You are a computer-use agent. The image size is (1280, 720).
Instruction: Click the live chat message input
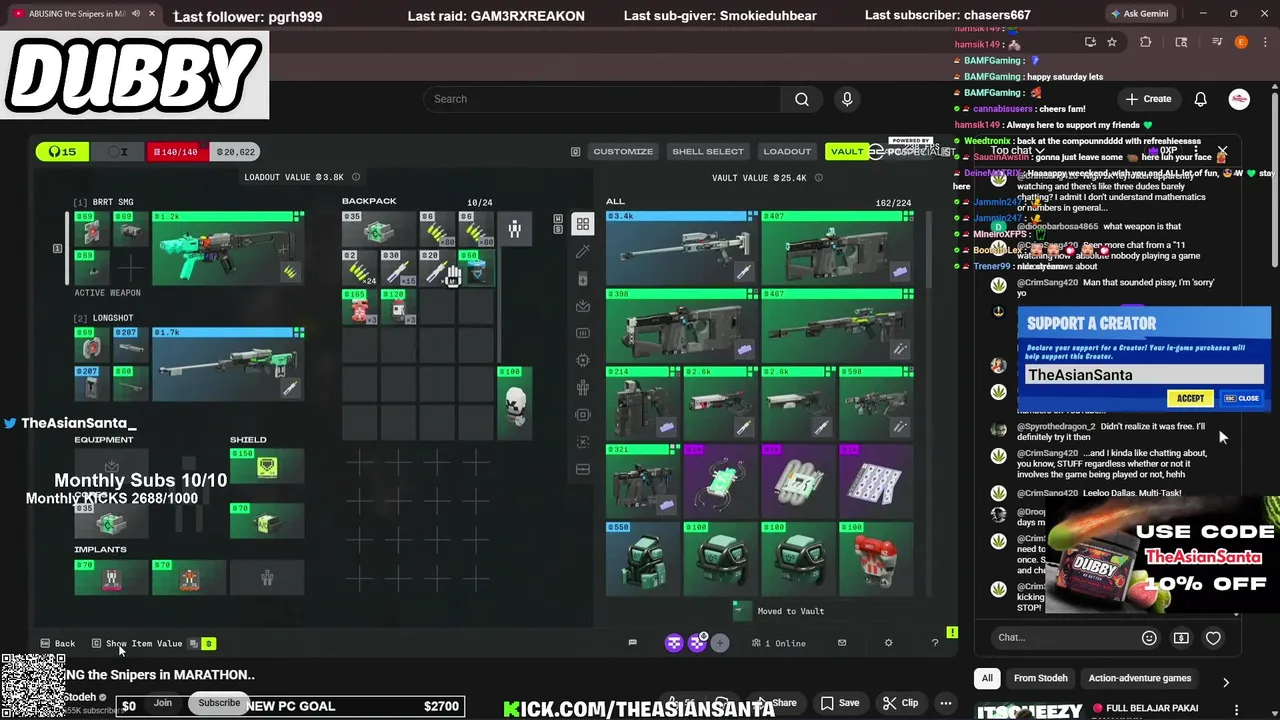(x=1065, y=637)
